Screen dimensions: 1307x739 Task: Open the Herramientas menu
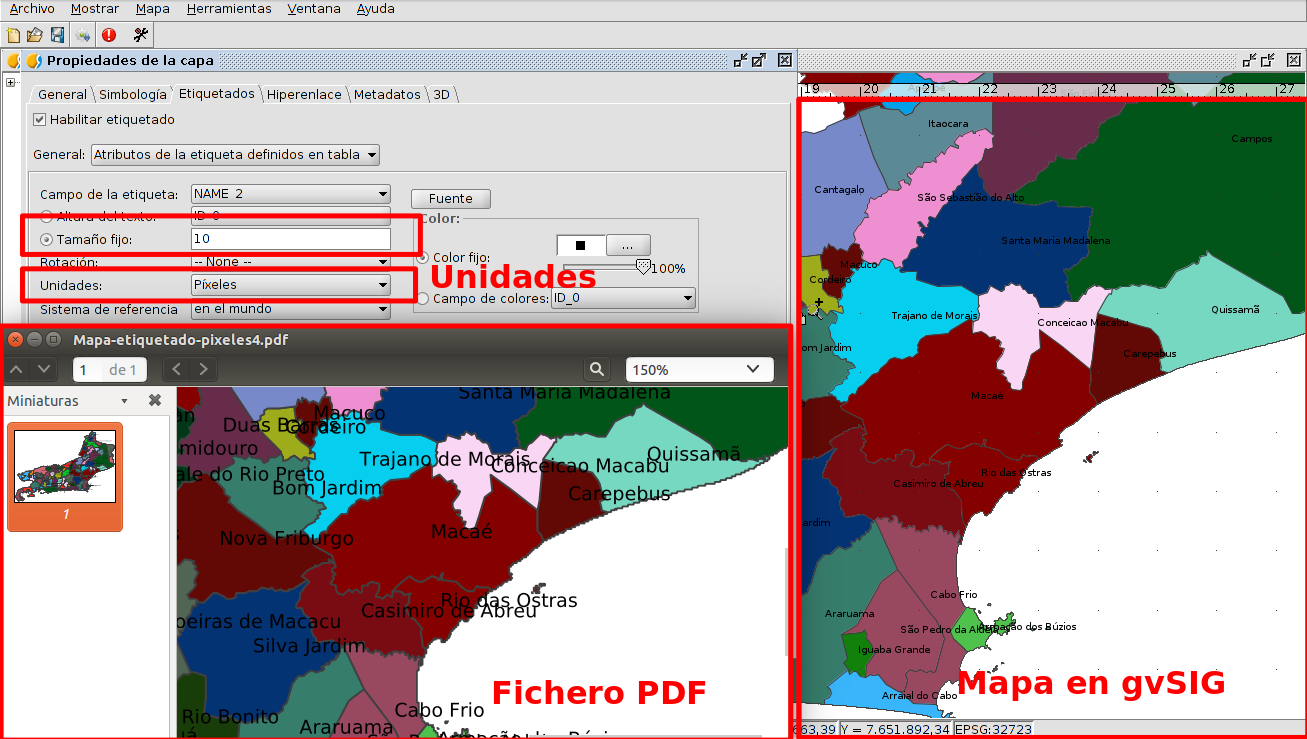[228, 9]
